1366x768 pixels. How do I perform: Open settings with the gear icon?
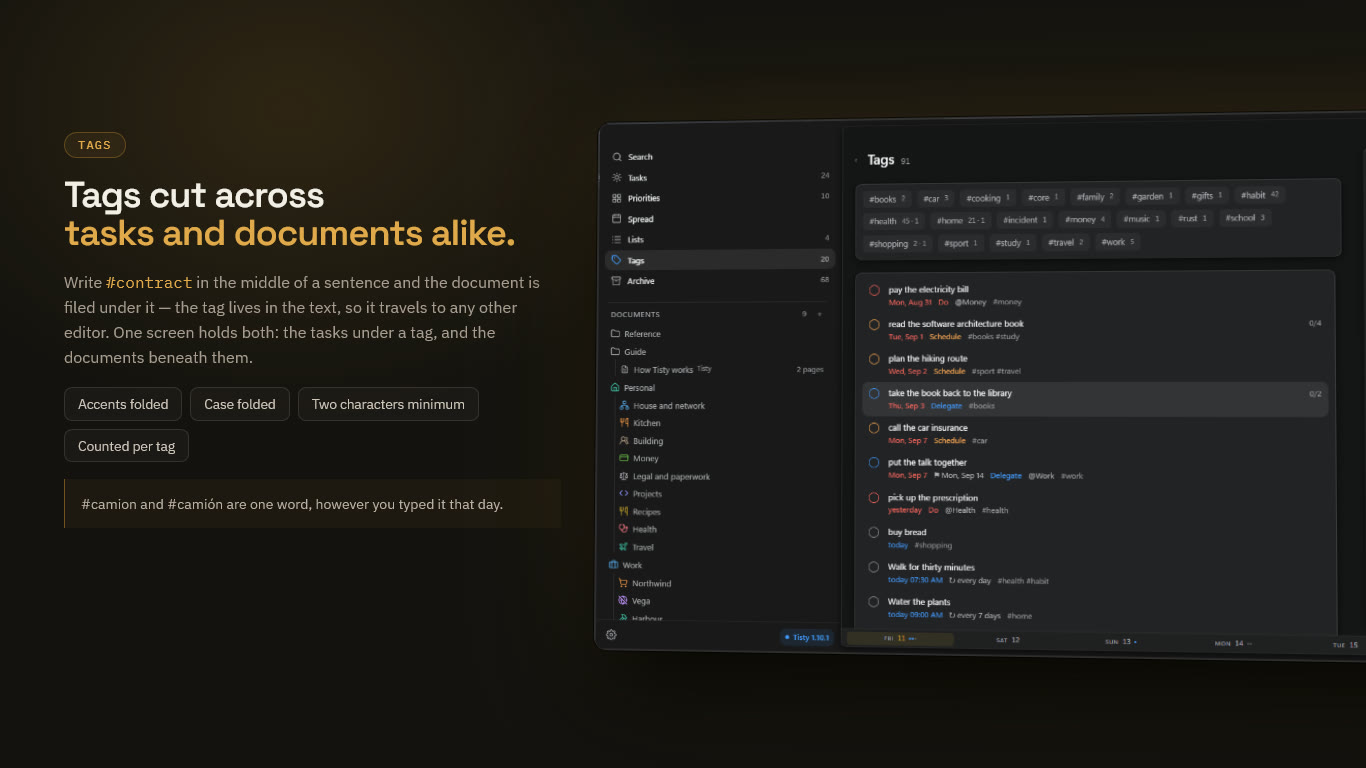click(x=611, y=635)
